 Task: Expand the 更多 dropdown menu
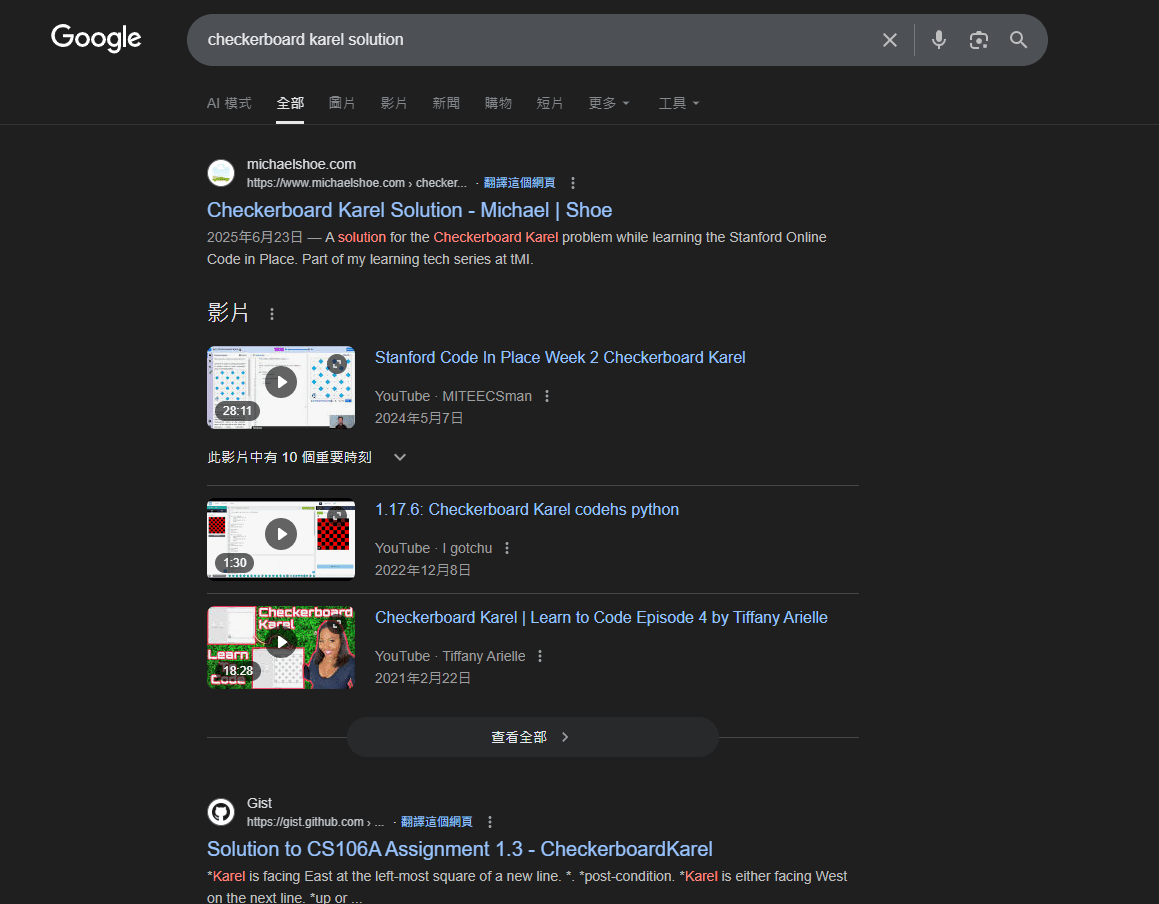point(609,103)
